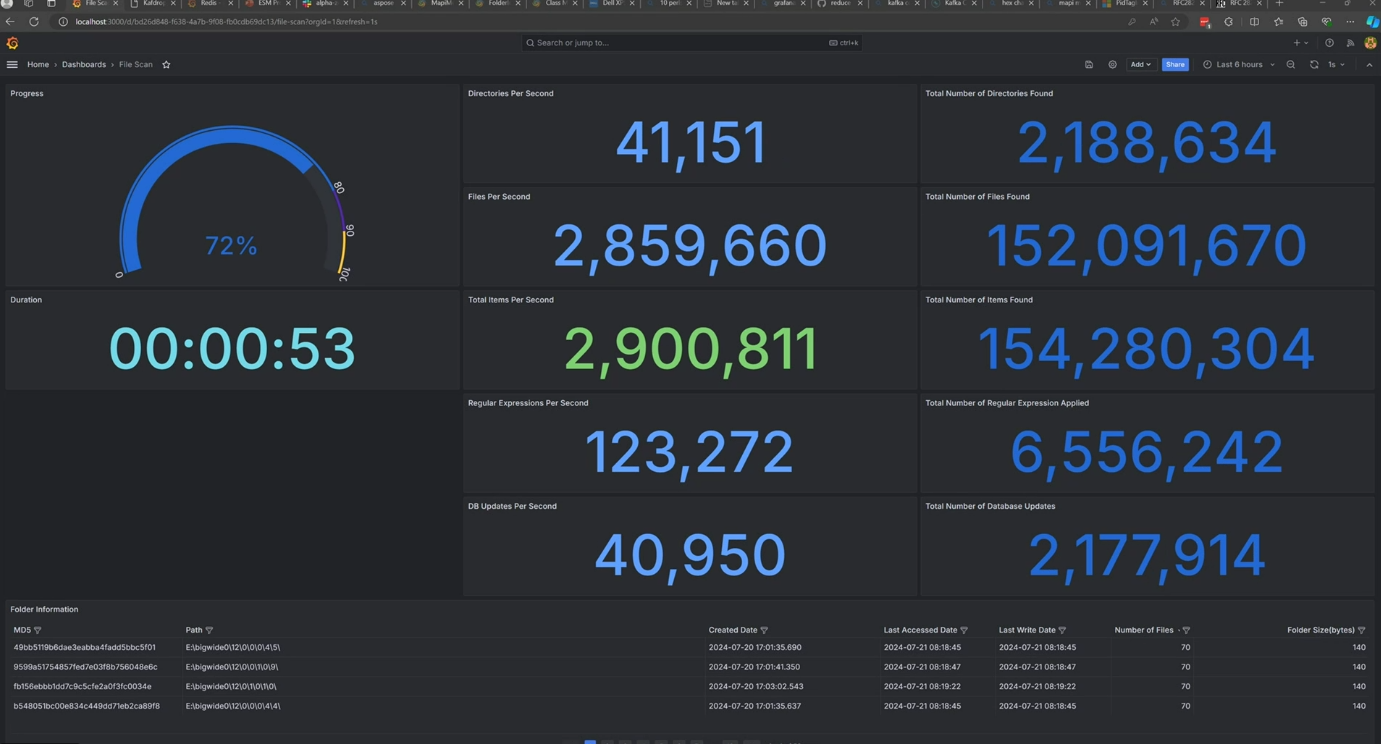1381x744 pixels.
Task: Click the Share button
Action: 1175,65
